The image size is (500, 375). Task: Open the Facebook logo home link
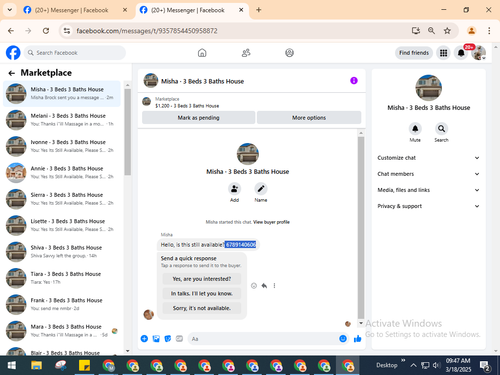(13, 53)
